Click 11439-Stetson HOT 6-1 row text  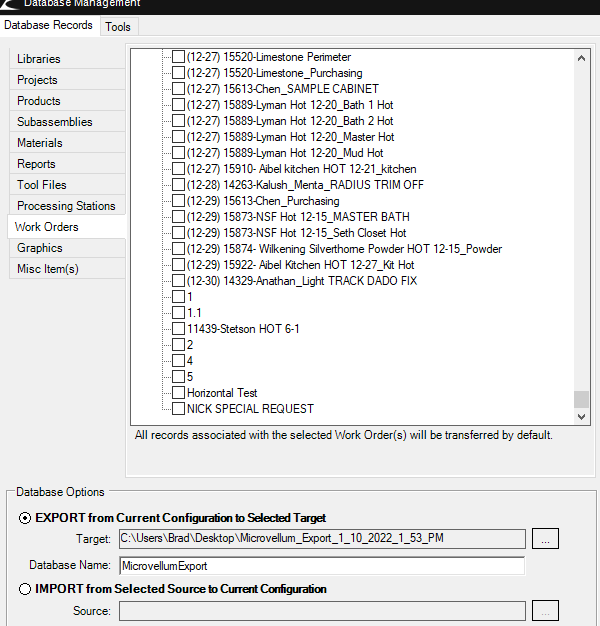coord(243,329)
